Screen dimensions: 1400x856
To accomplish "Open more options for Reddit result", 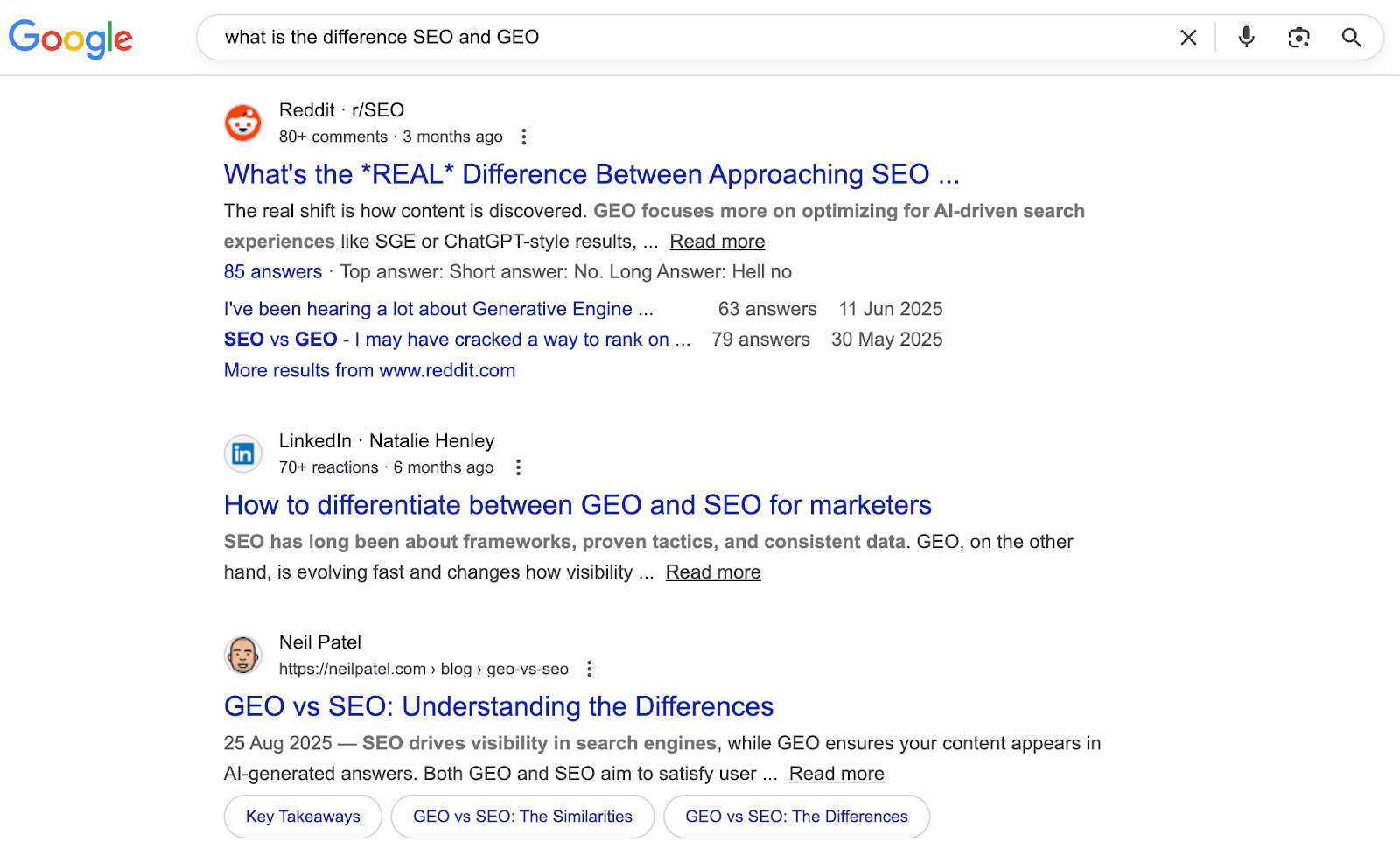I will pos(524,137).
